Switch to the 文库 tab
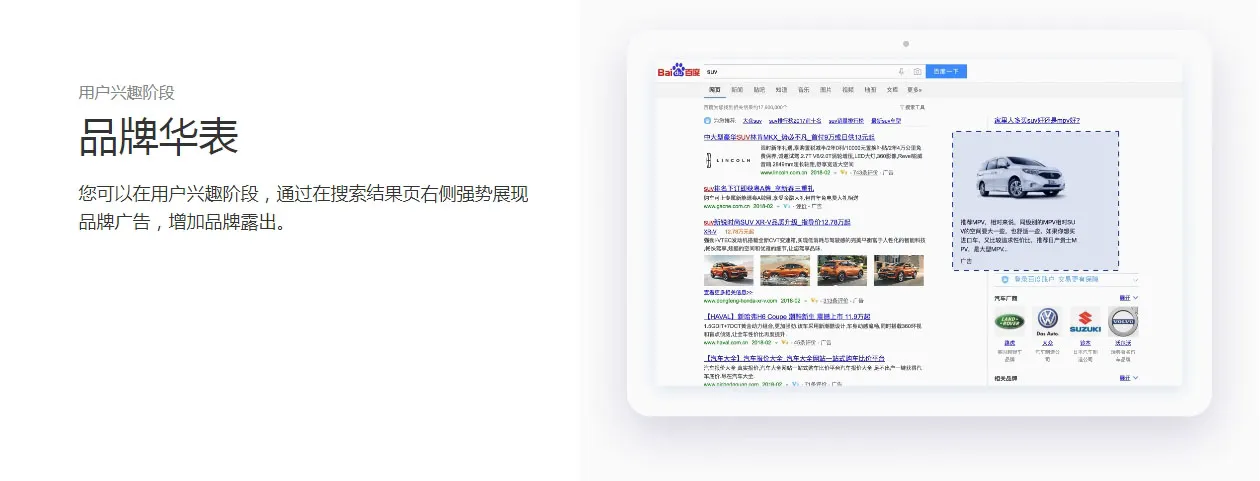This screenshot has width=1260, height=481. [x=892, y=89]
